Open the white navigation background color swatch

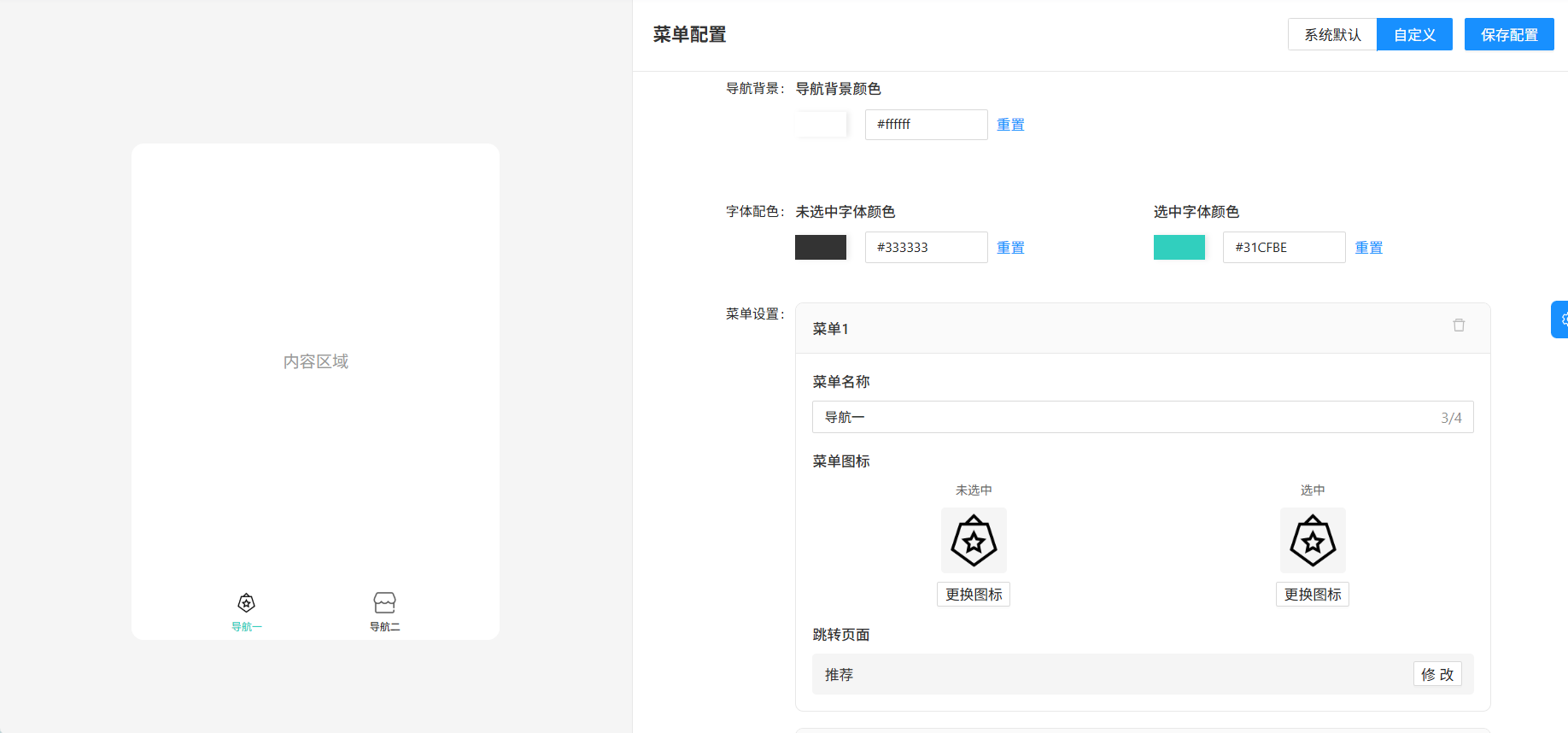coord(821,125)
